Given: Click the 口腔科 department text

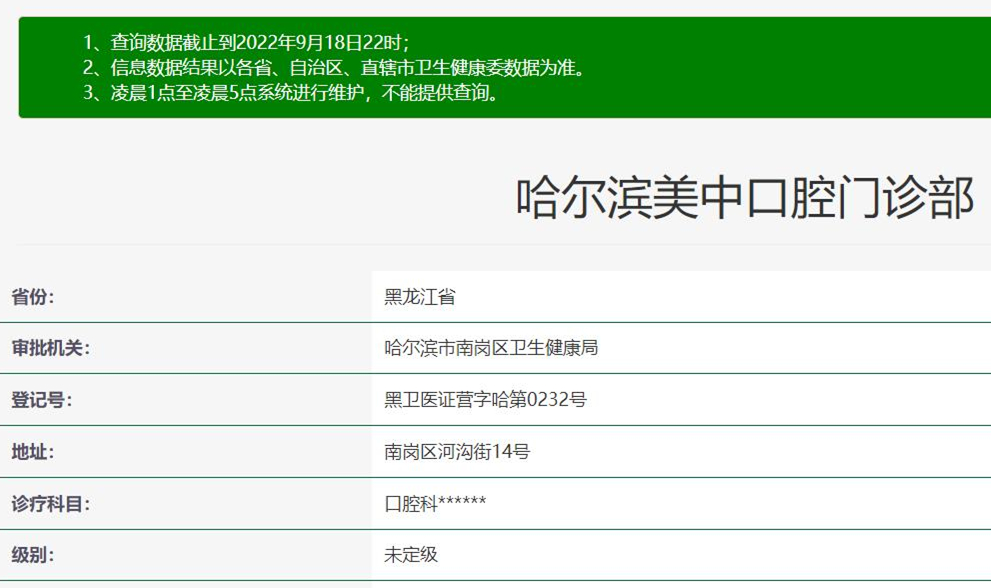Looking at the screenshot, I should (411, 504).
